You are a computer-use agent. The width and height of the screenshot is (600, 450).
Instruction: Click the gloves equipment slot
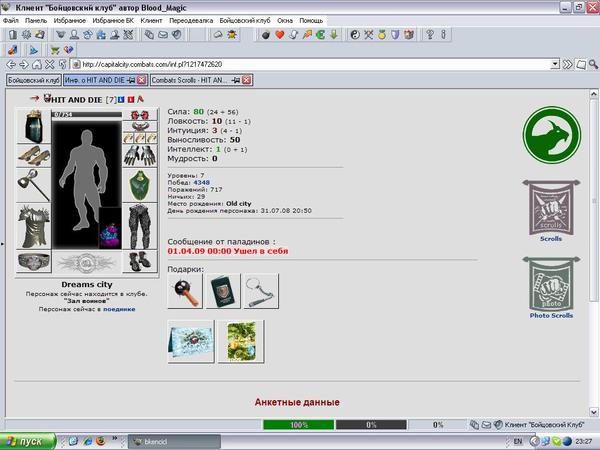(x=140, y=155)
